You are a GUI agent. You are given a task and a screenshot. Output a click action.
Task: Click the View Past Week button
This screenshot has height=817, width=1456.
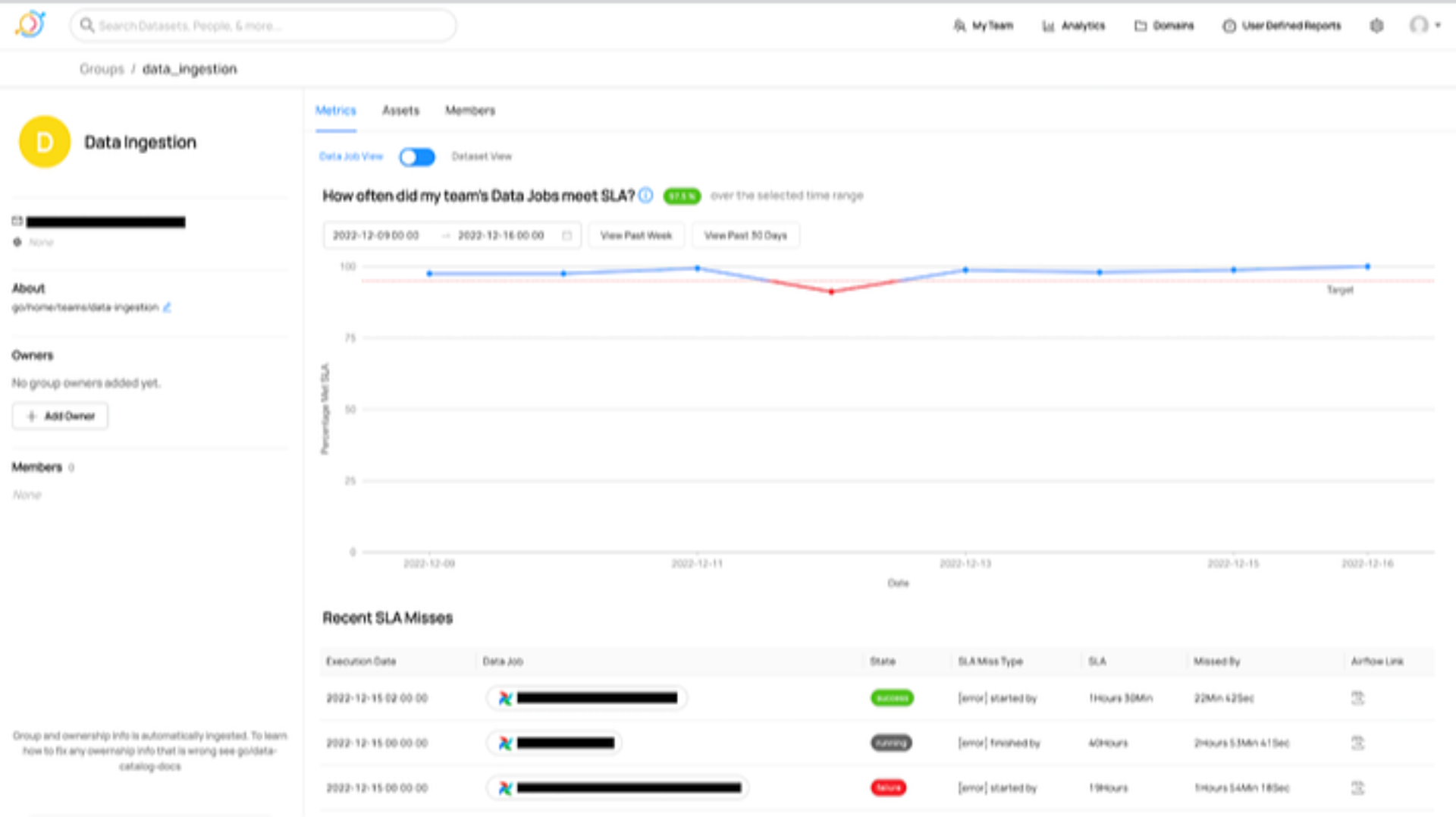(x=636, y=236)
